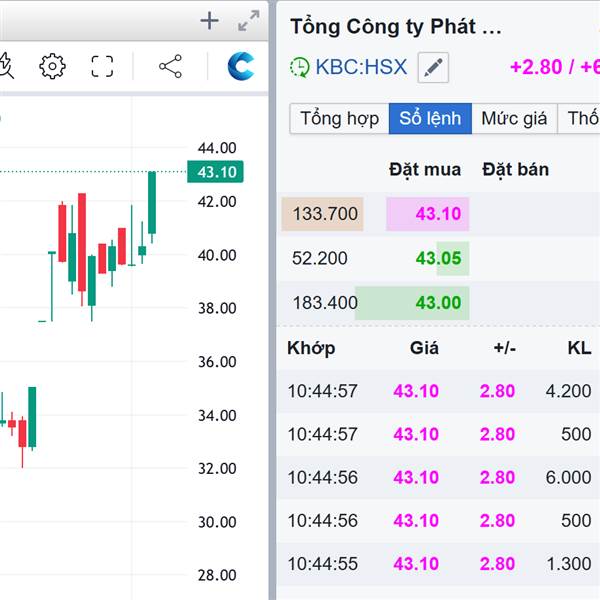Click the 43.10 bid price in order book

(438, 214)
